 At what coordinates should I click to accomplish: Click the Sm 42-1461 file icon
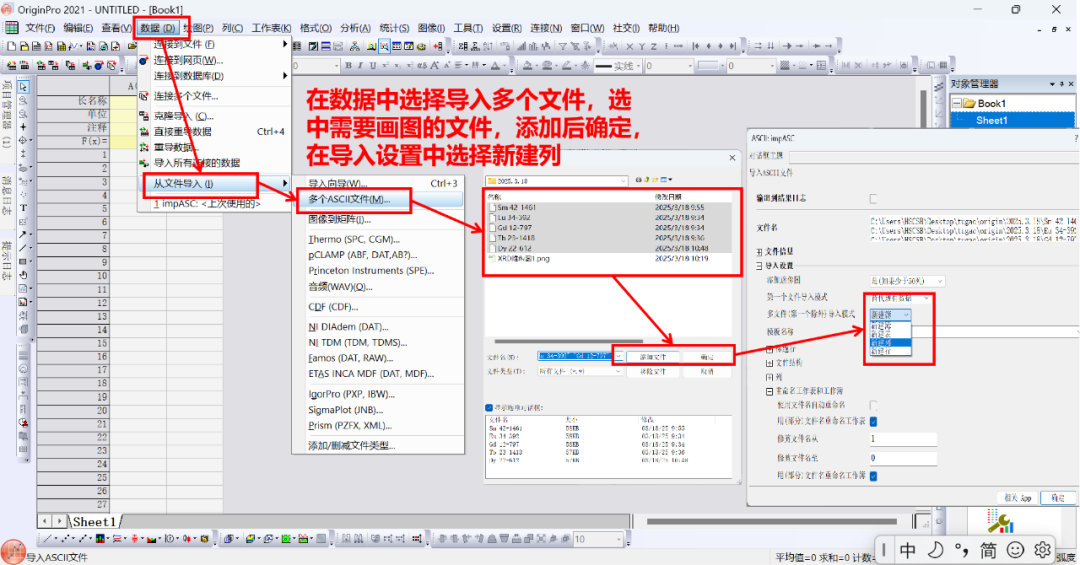pos(492,207)
